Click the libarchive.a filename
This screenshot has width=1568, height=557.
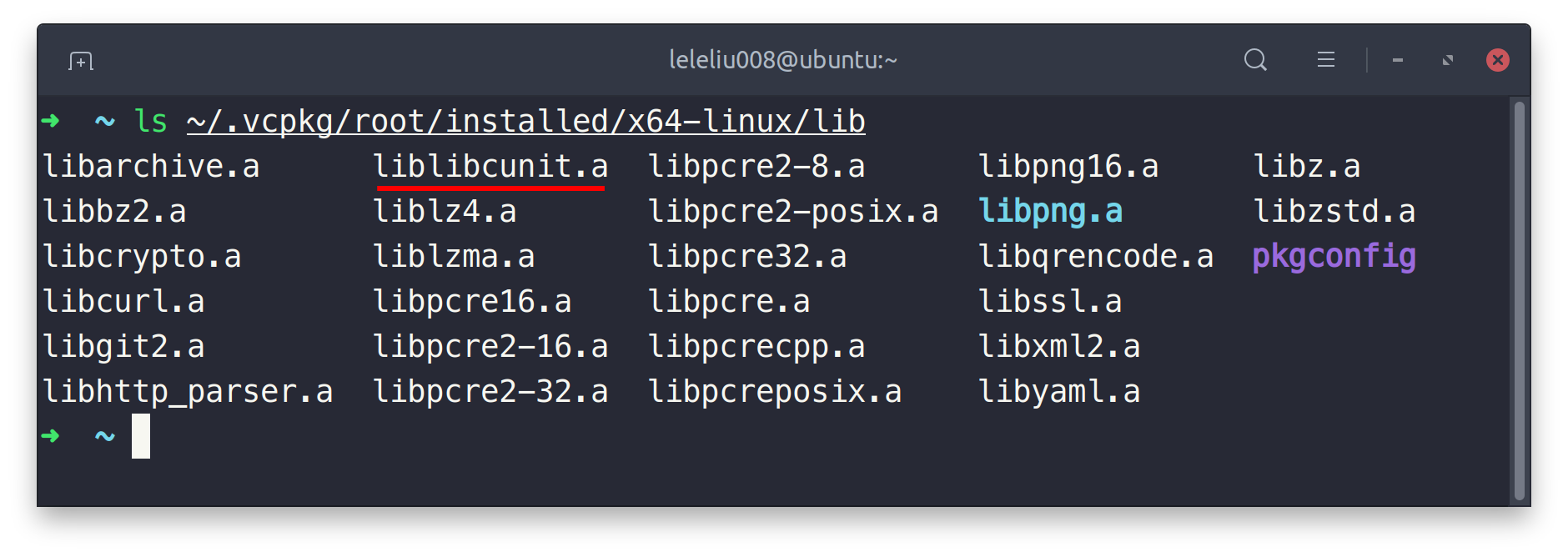[x=151, y=166]
